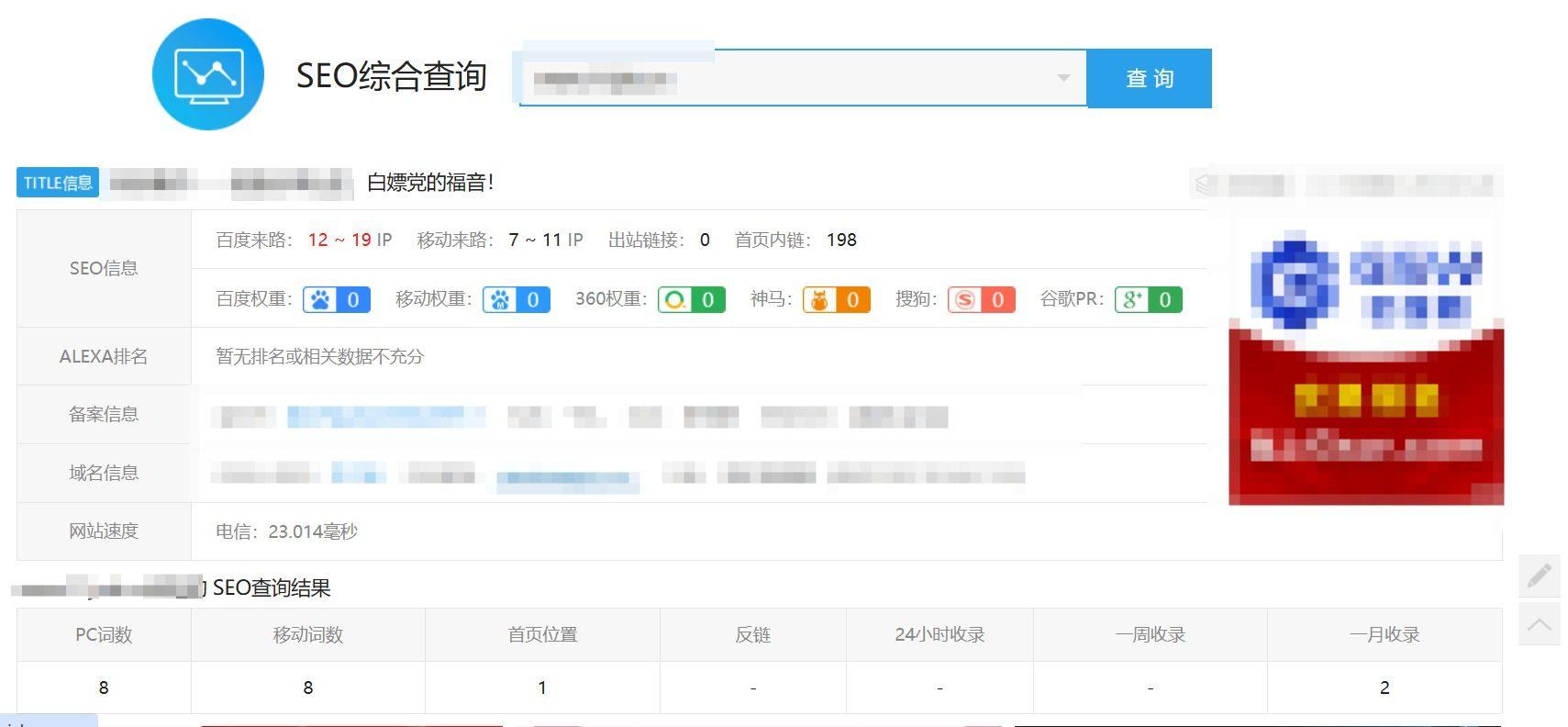Click the 首页内链 value 198

pyautogui.click(x=841, y=240)
